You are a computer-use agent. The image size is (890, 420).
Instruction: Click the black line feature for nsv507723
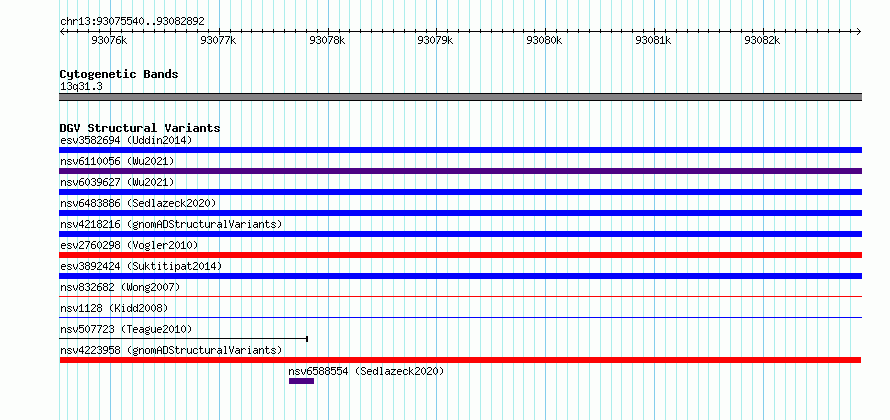[183, 339]
